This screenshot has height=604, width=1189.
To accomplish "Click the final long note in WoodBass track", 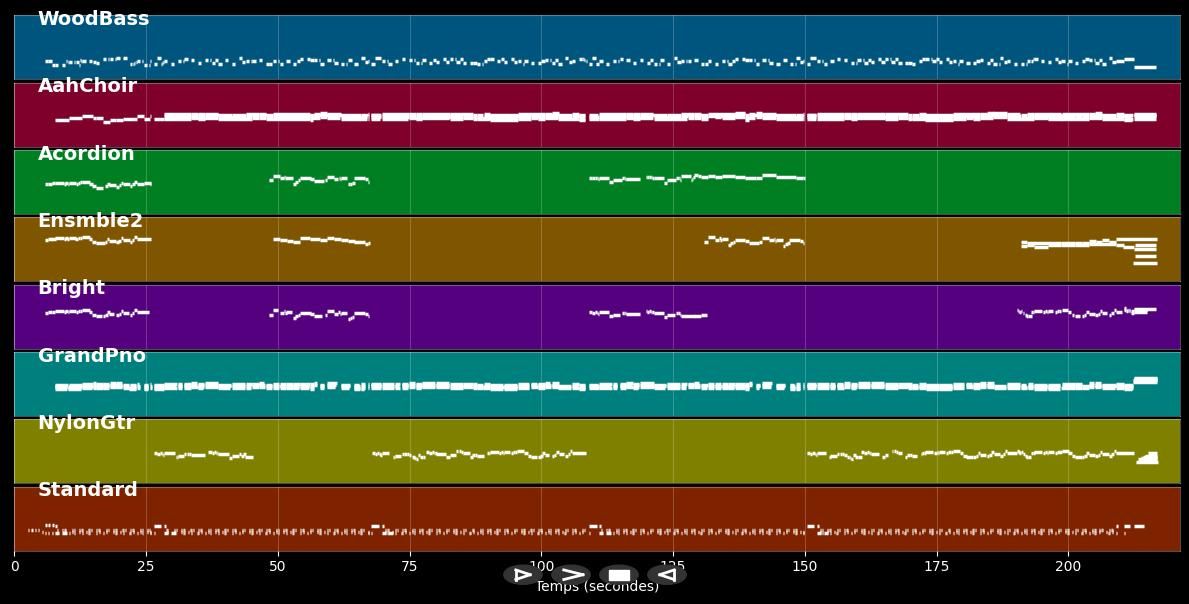I will point(1145,67).
